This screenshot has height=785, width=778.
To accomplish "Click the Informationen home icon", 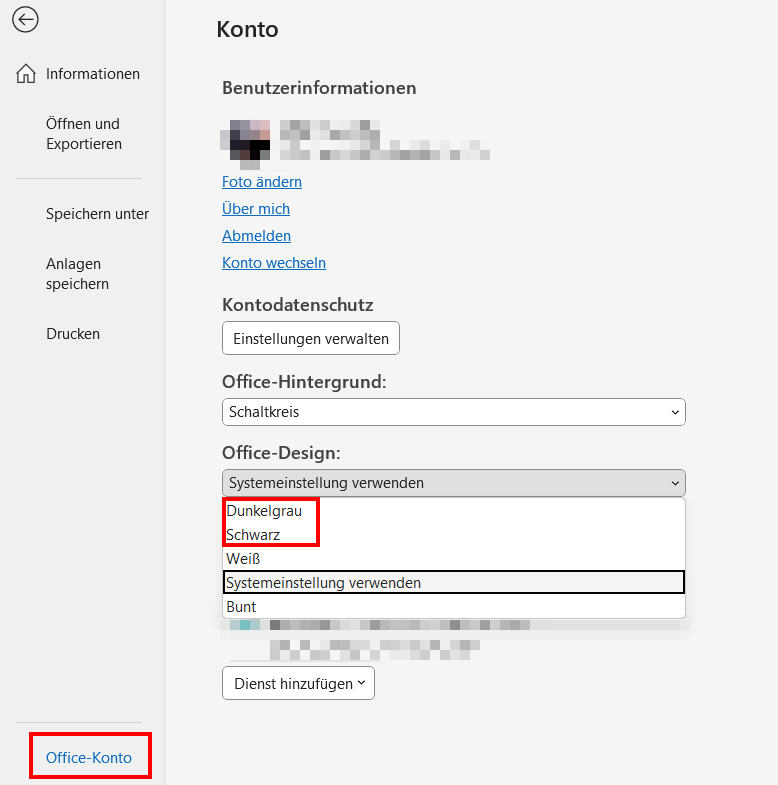I will 26,74.
